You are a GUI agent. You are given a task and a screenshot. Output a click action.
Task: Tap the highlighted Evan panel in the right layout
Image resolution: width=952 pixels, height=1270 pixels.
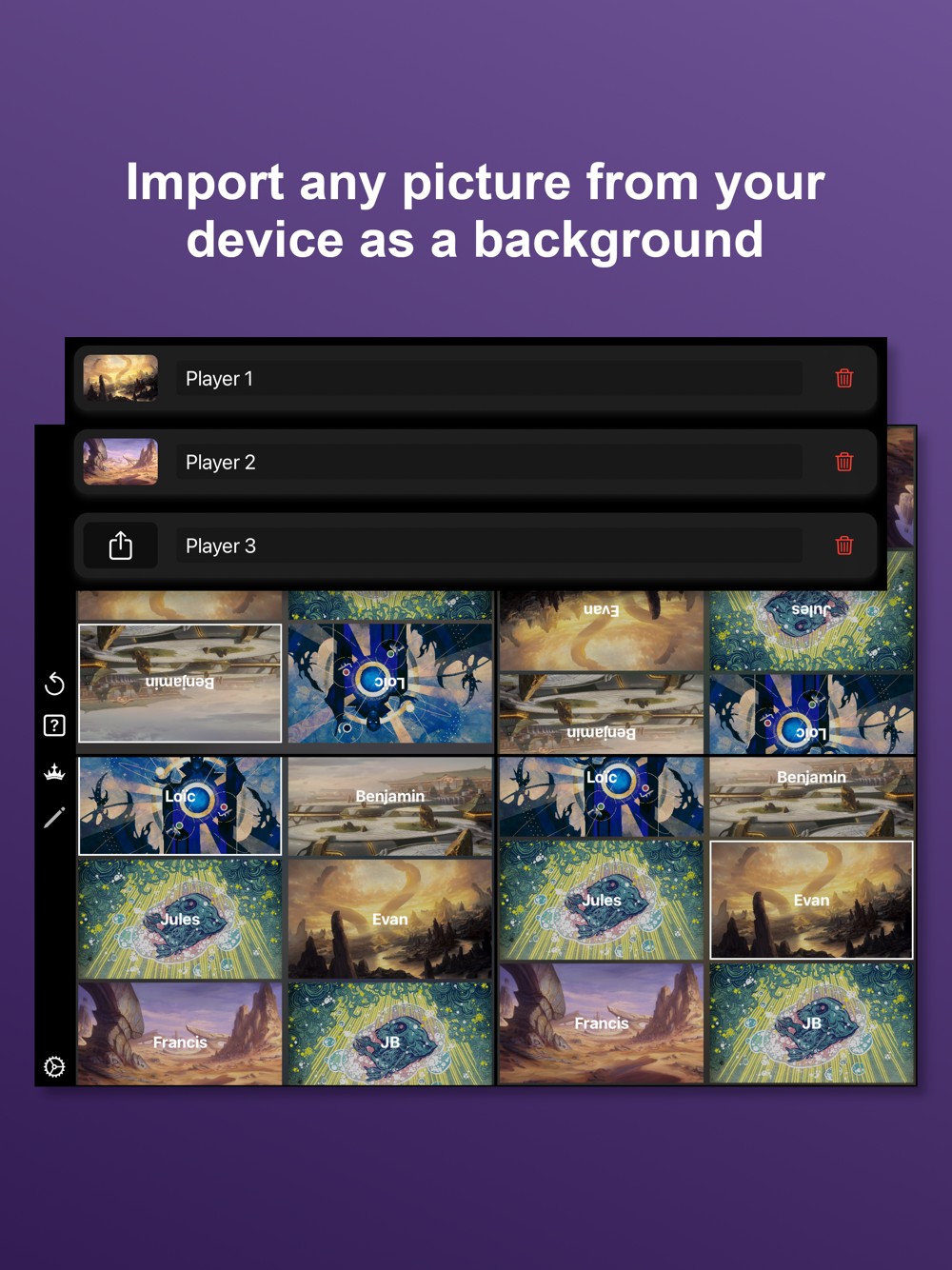point(811,900)
